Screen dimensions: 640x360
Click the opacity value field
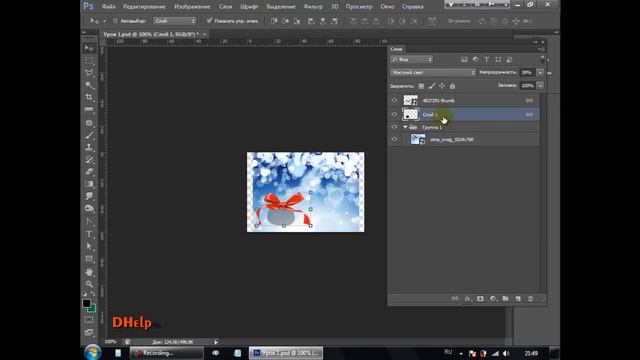(x=528, y=73)
